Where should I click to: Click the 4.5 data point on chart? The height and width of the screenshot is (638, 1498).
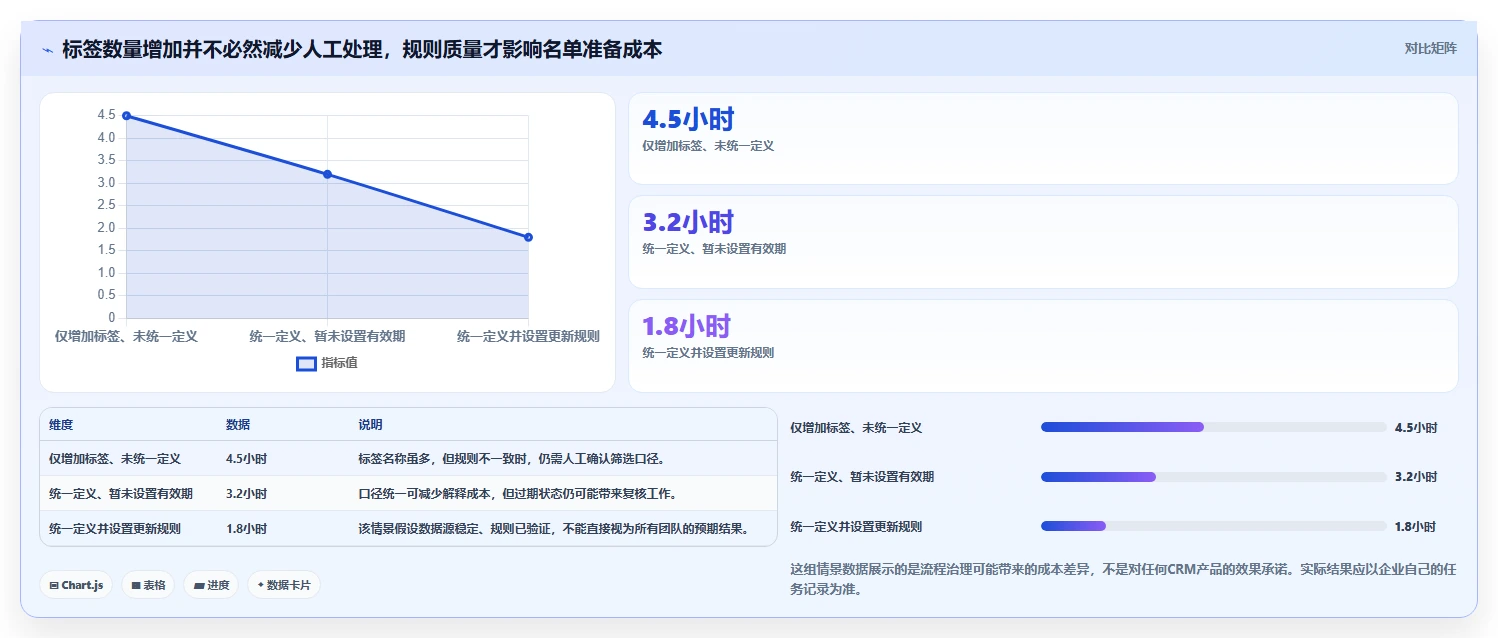point(126,116)
